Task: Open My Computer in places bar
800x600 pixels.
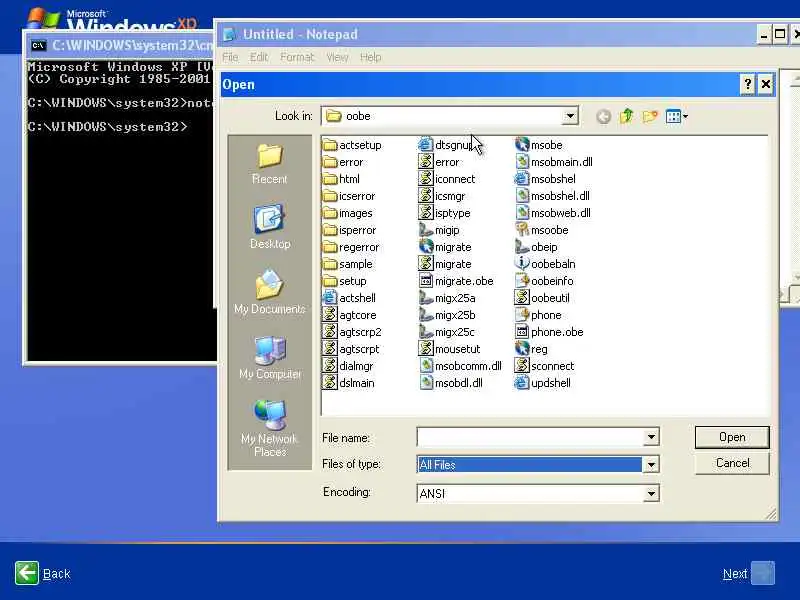Action: click(269, 357)
